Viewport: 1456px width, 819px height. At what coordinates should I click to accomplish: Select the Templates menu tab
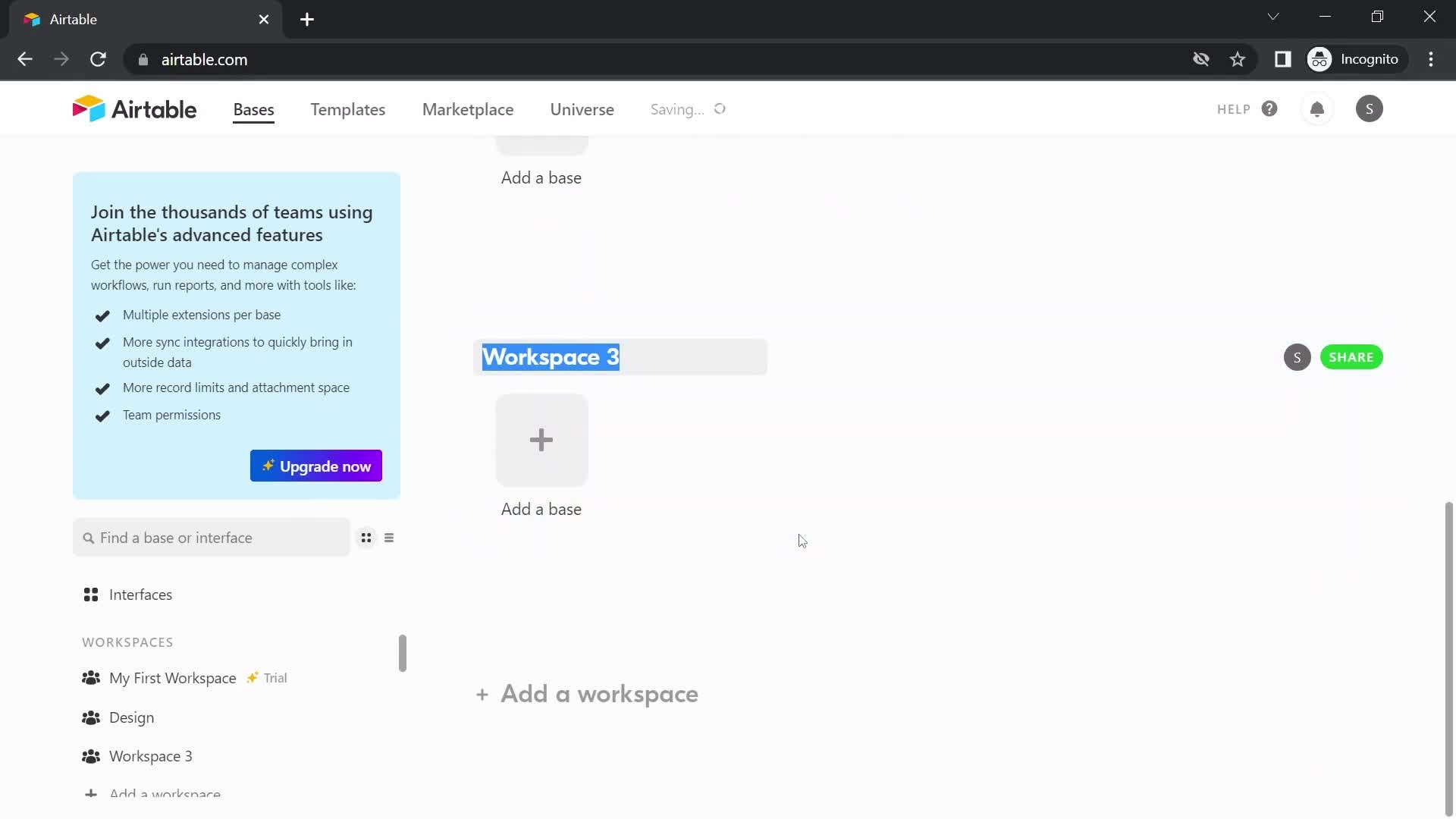pos(348,109)
